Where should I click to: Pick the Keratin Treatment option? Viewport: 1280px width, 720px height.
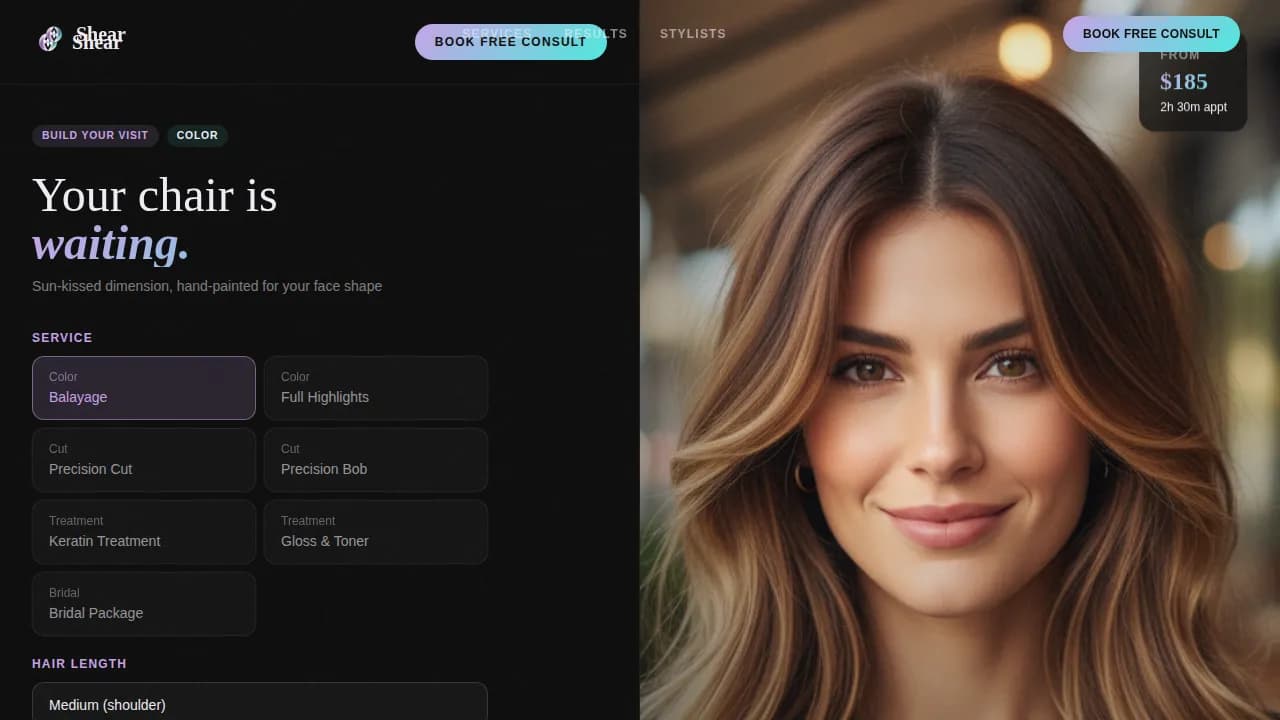click(x=144, y=532)
